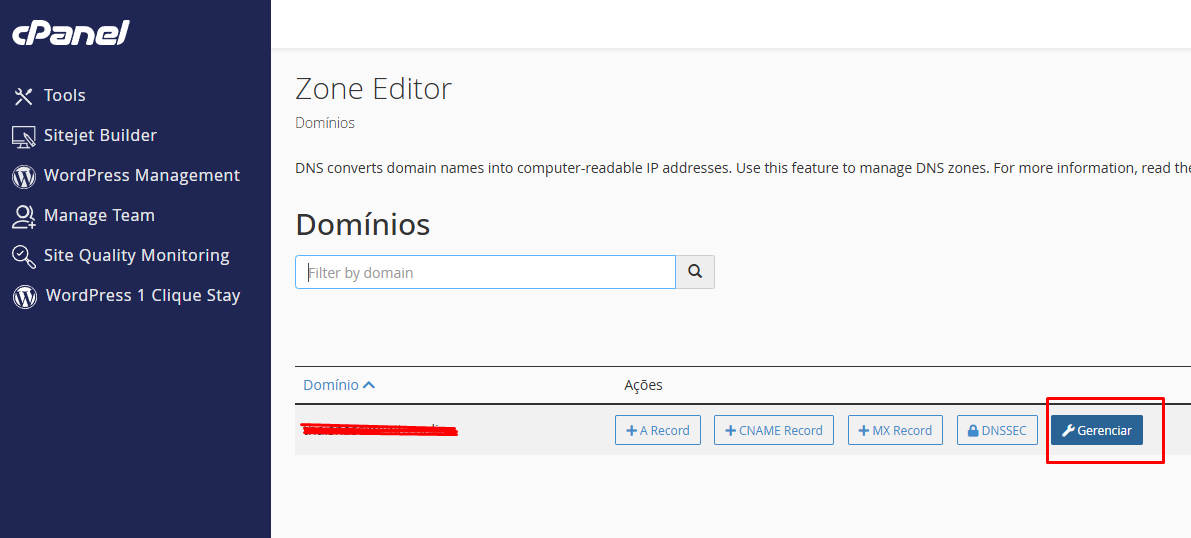Click the domain filter search button
This screenshot has height=538, width=1191.
coord(695,272)
